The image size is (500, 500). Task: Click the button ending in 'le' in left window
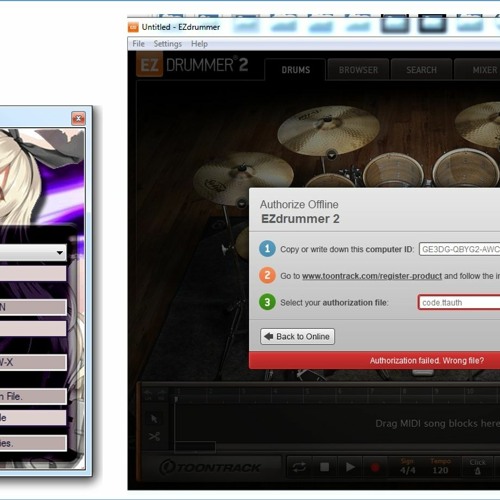pos(33,418)
